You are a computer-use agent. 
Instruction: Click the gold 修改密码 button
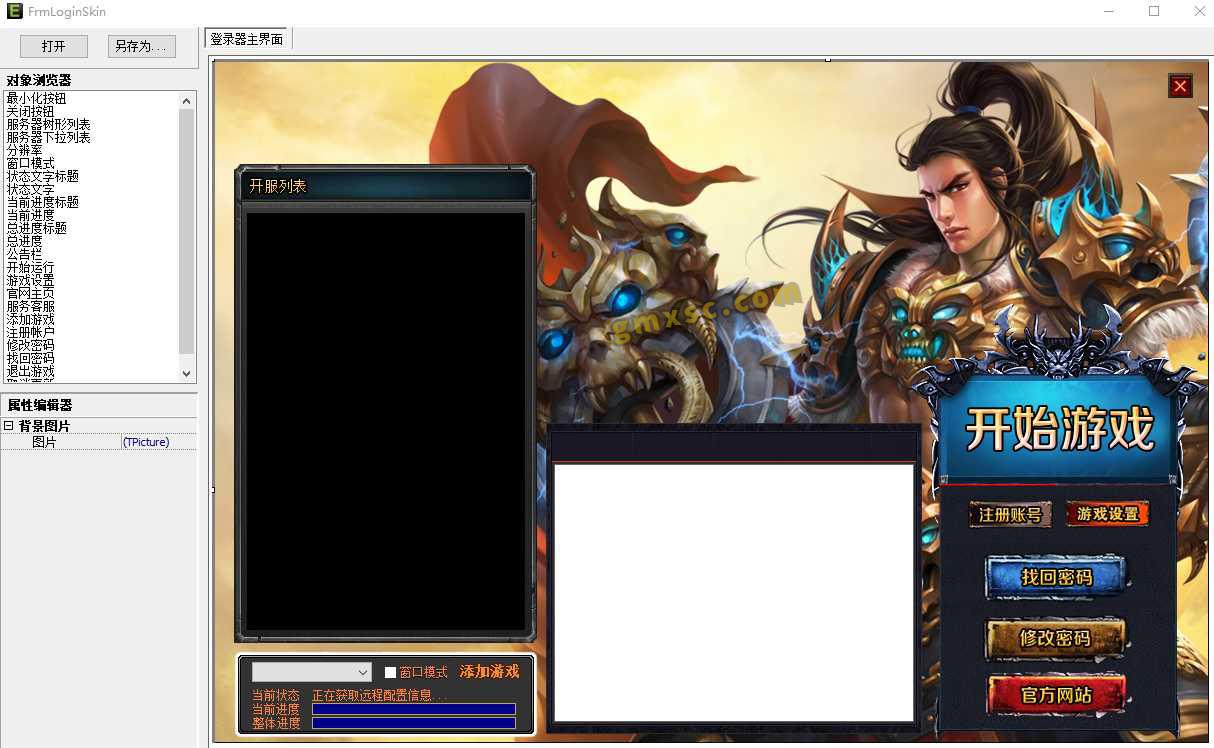[1056, 638]
